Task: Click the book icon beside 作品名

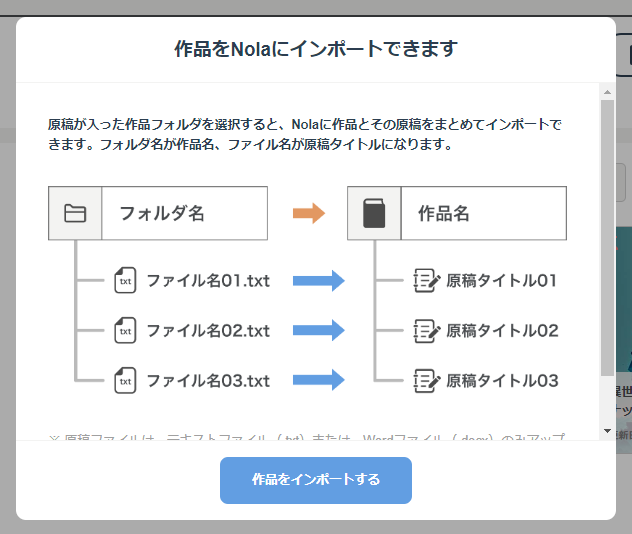Action: (374, 213)
